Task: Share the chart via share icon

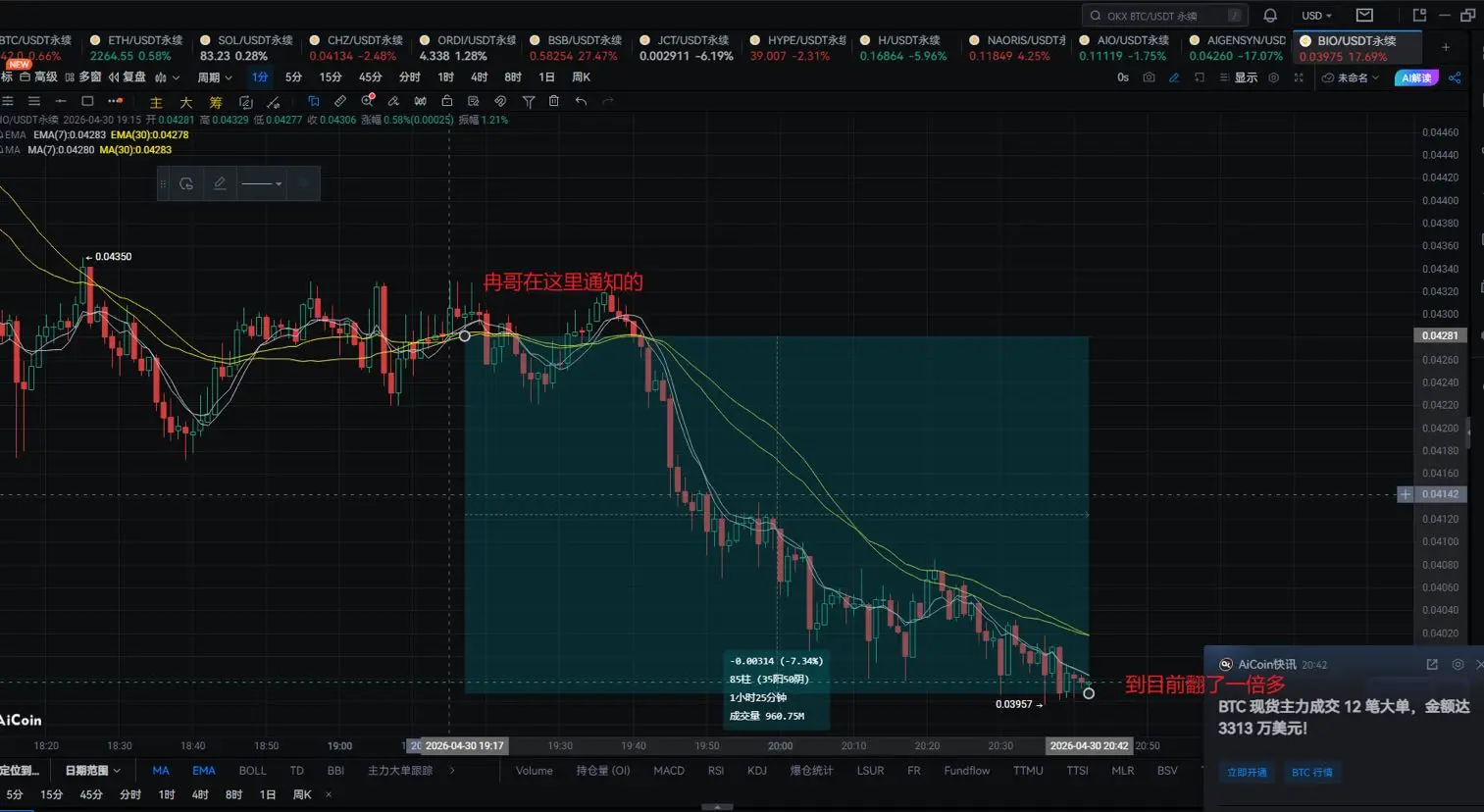Action: 1455,77
